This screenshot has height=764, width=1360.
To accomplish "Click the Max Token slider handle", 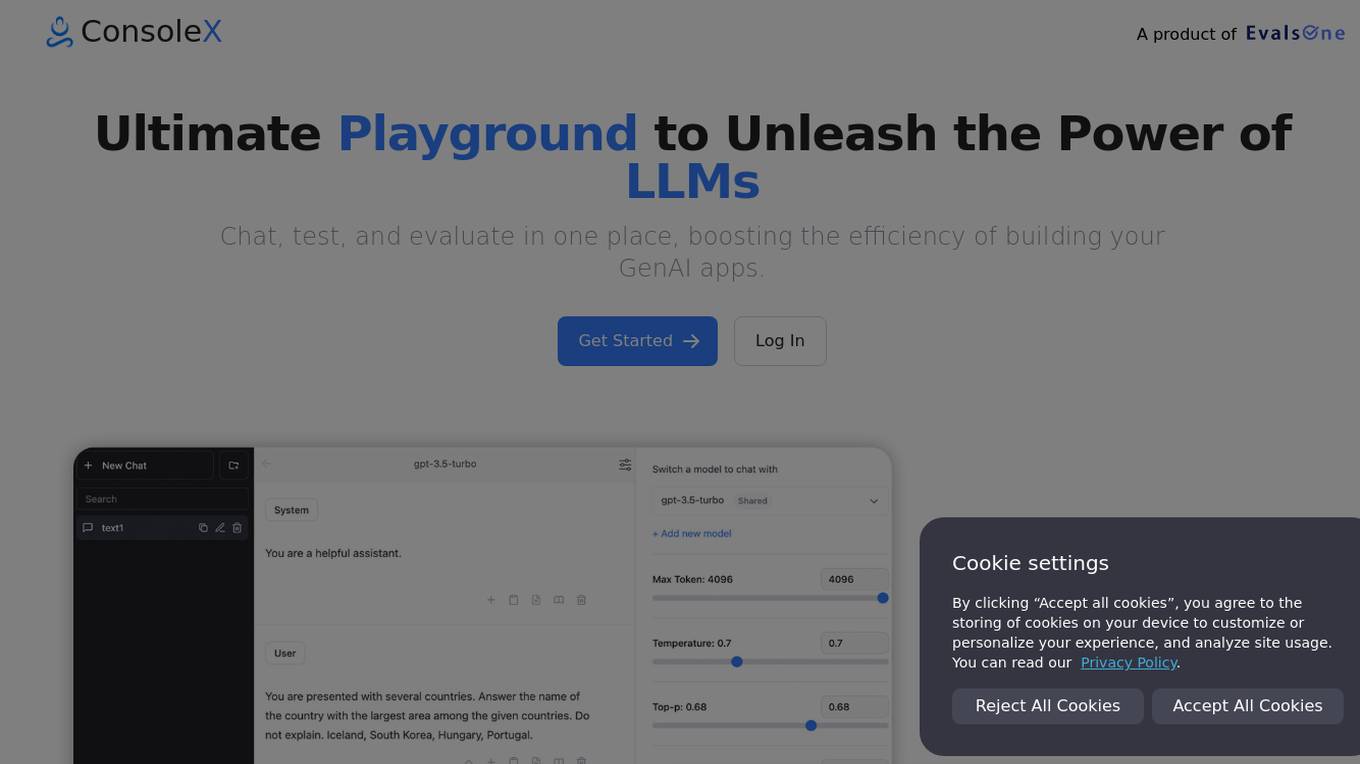I will pos(883,598).
